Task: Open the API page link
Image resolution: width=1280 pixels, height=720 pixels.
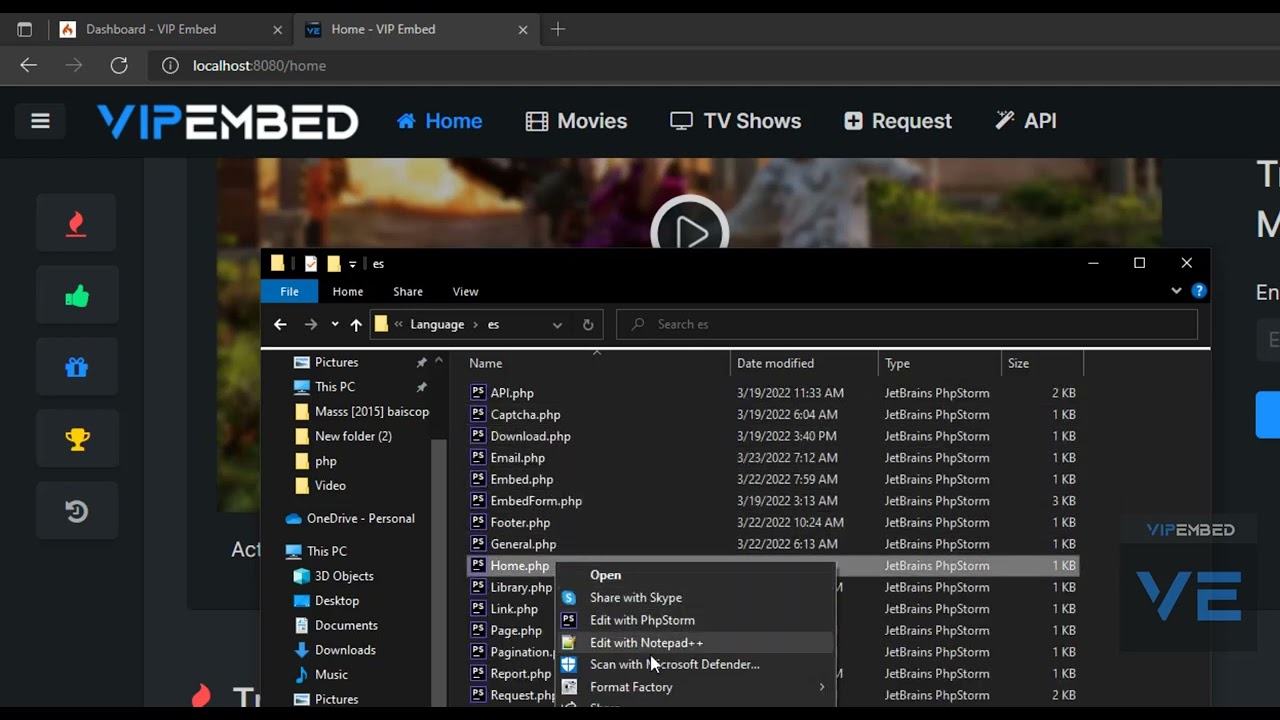Action: point(1026,121)
